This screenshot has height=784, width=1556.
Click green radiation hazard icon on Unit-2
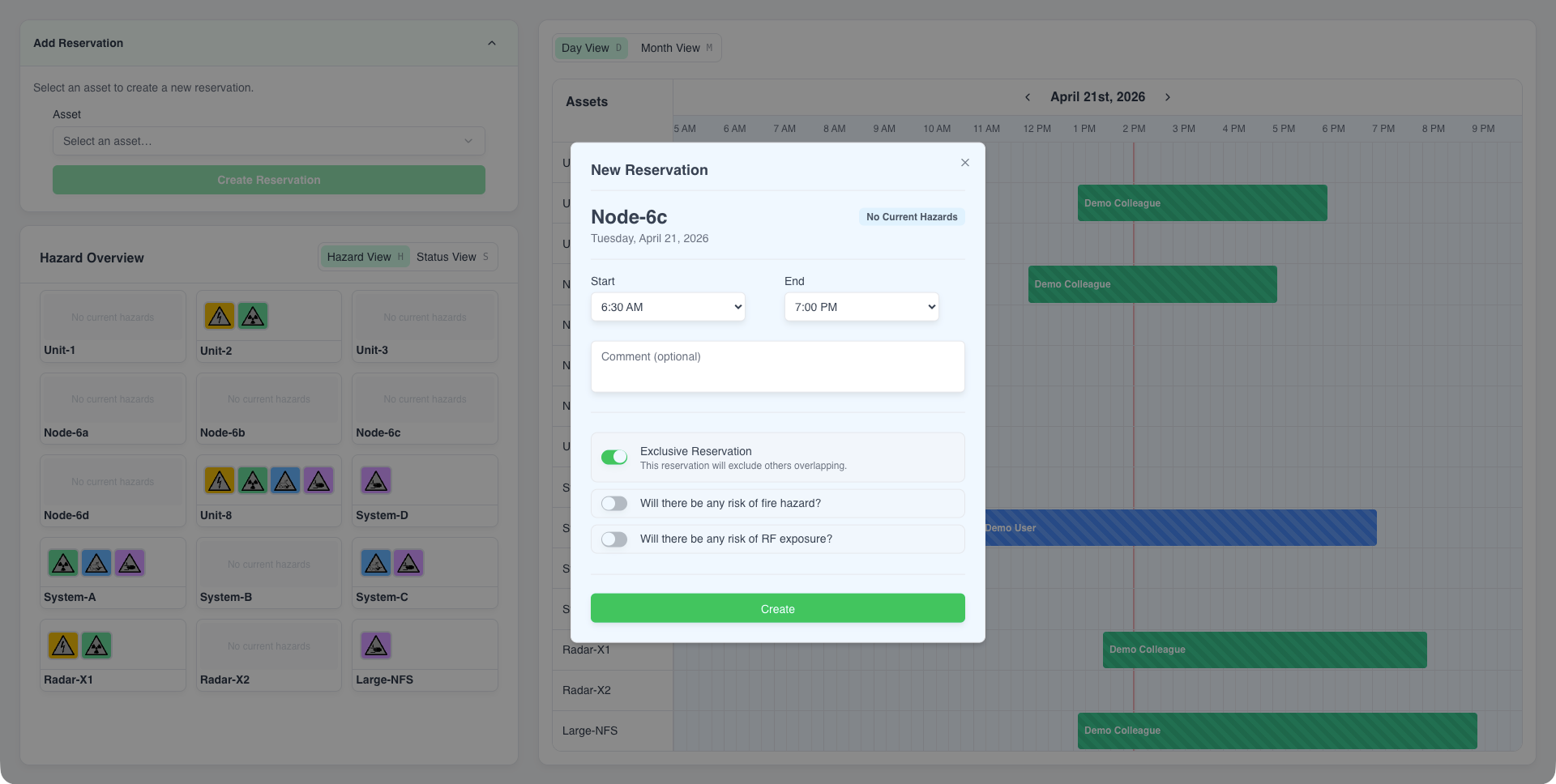253,316
